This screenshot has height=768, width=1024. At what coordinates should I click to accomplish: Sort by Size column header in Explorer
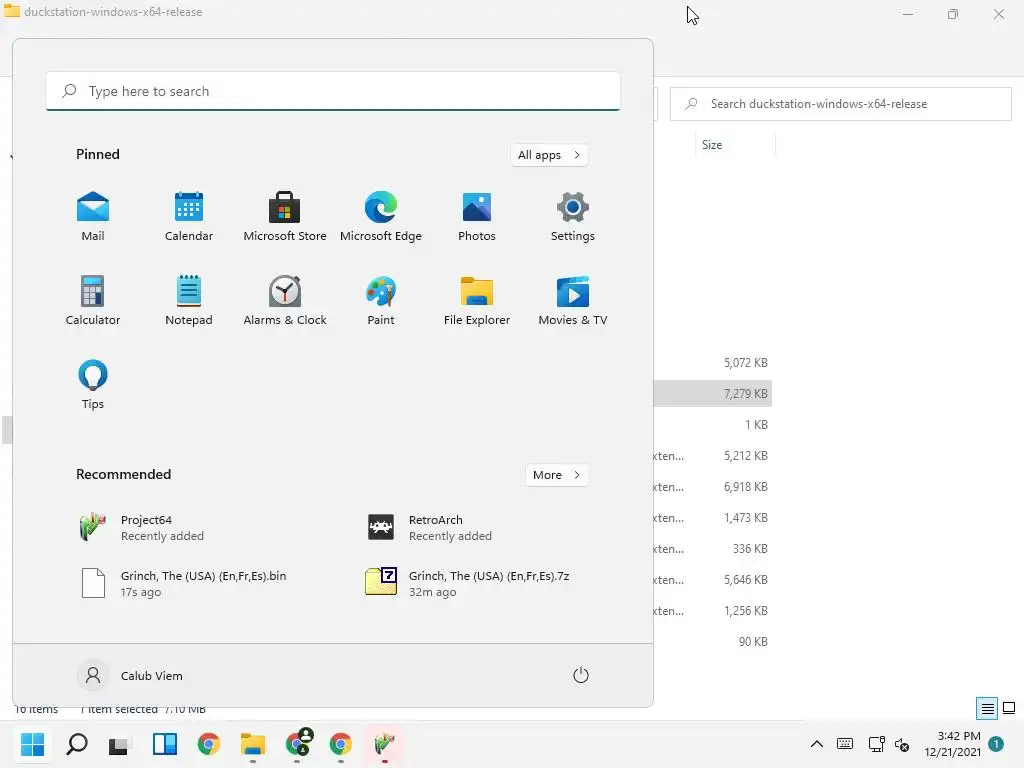pyautogui.click(x=735, y=145)
